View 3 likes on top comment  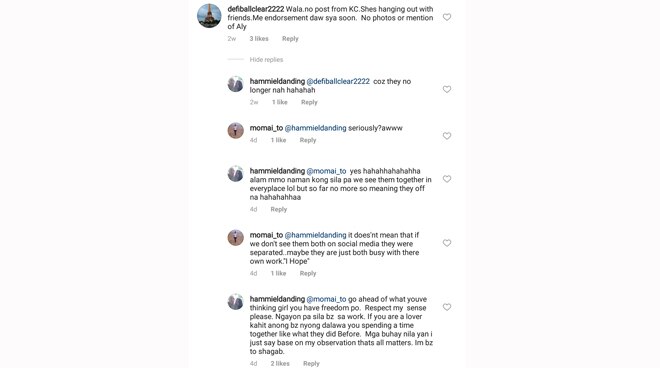pyautogui.click(x=259, y=39)
